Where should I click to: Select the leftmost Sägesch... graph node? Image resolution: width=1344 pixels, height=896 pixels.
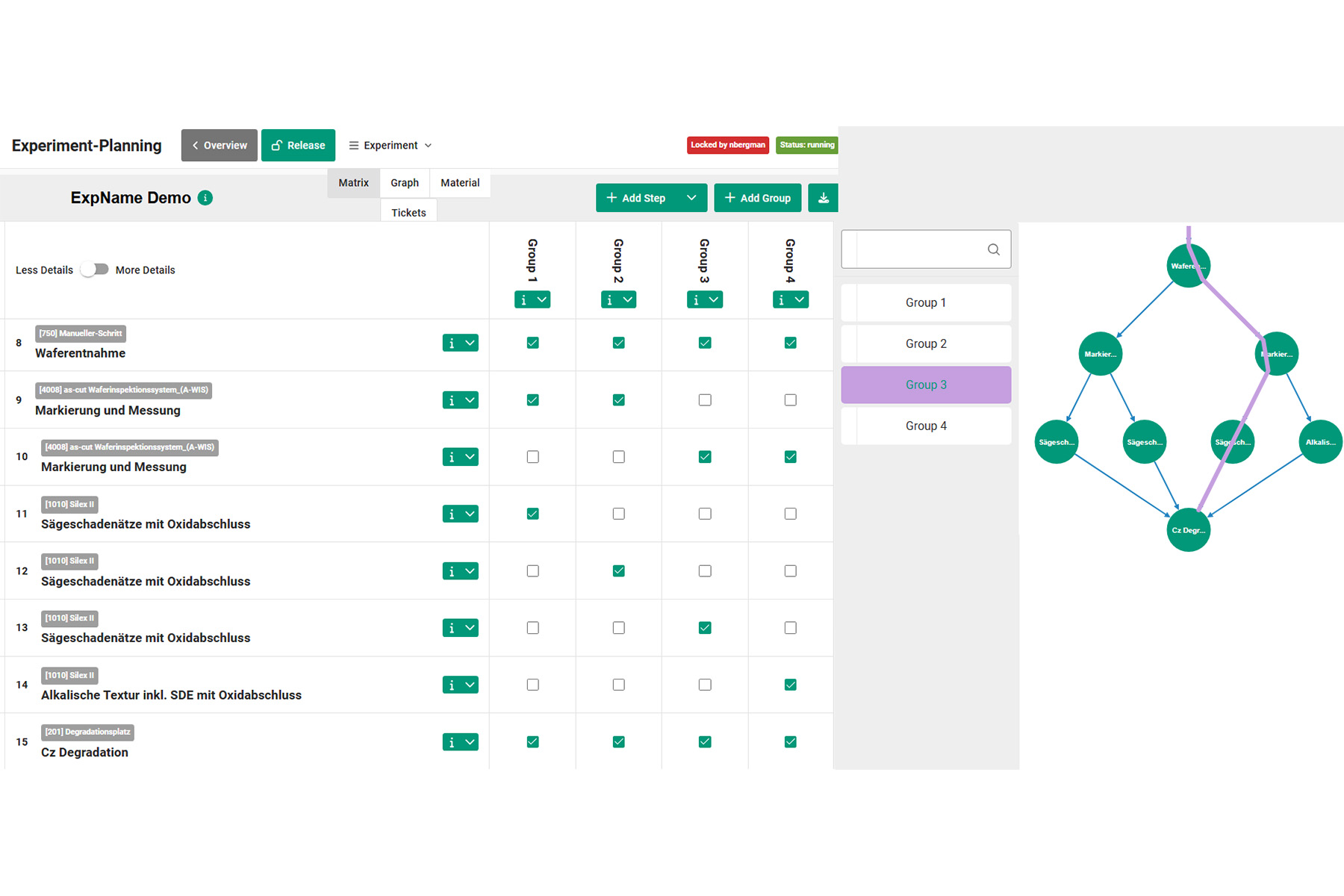point(1057,442)
